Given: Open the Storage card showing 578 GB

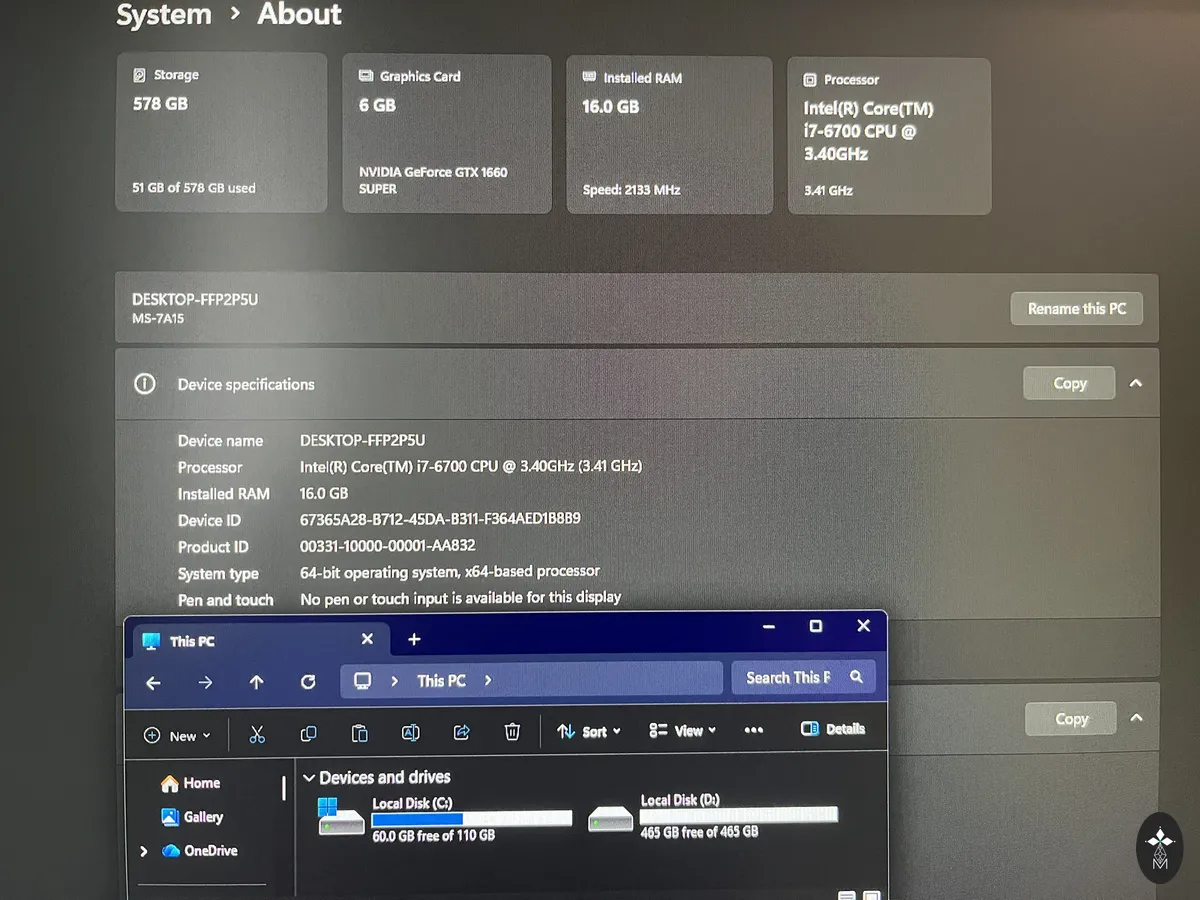Looking at the screenshot, I should click(x=221, y=132).
